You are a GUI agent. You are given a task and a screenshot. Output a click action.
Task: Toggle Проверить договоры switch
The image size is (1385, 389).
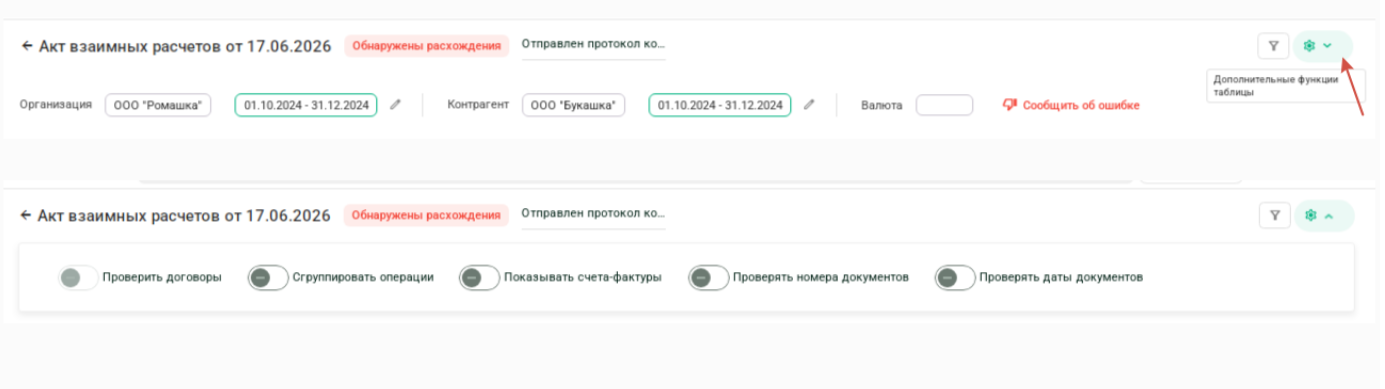[x=78, y=277]
